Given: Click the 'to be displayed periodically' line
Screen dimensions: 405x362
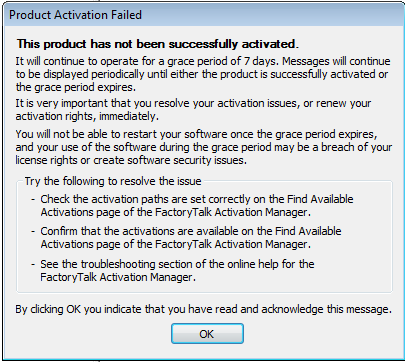Looking at the screenshot, I should [202, 74].
